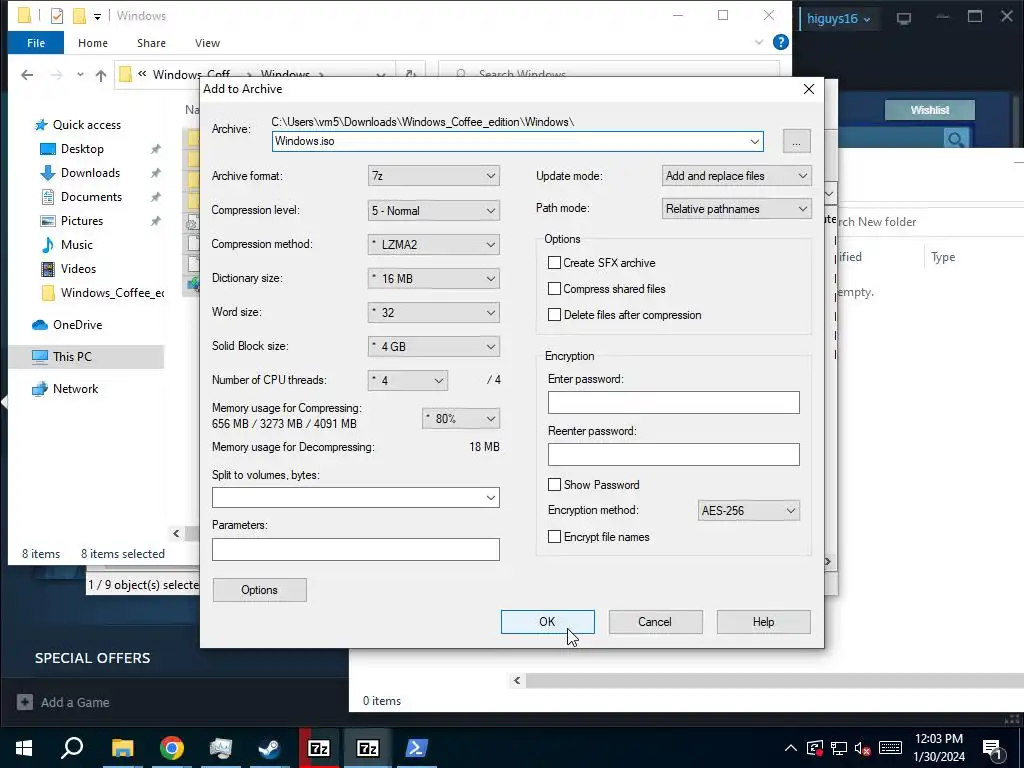Enable Compress shared files option
The width and height of the screenshot is (1024, 768).
[x=554, y=289]
